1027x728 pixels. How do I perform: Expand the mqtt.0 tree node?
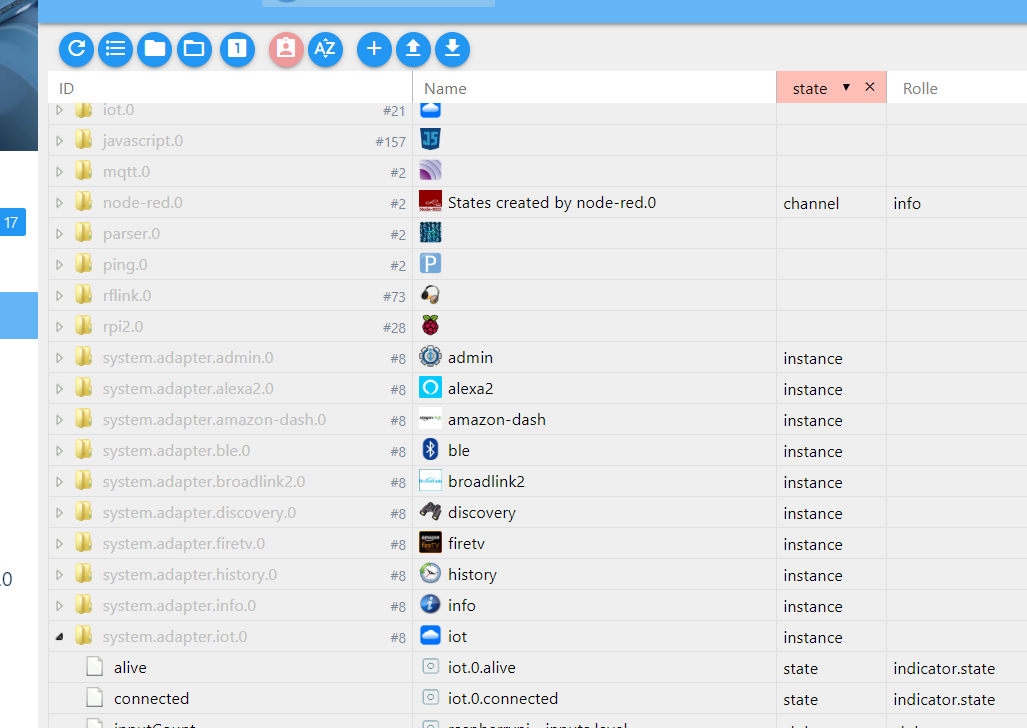tap(60, 172)
